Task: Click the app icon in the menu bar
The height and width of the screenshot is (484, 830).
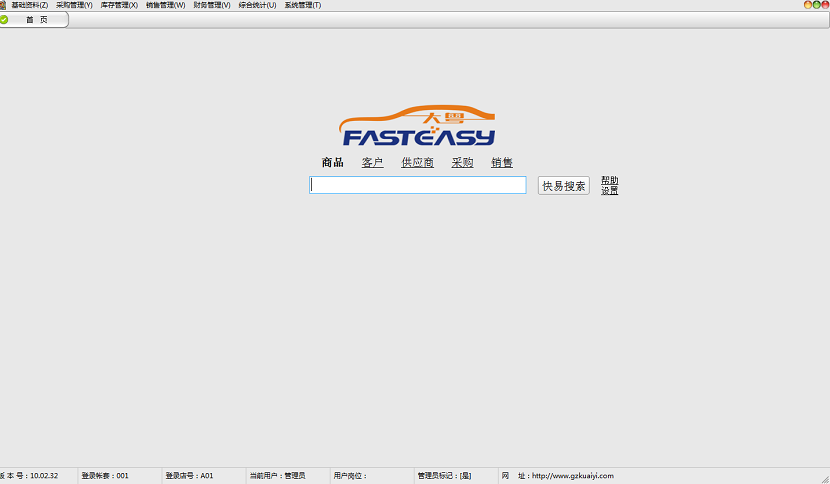Action: 3,5
